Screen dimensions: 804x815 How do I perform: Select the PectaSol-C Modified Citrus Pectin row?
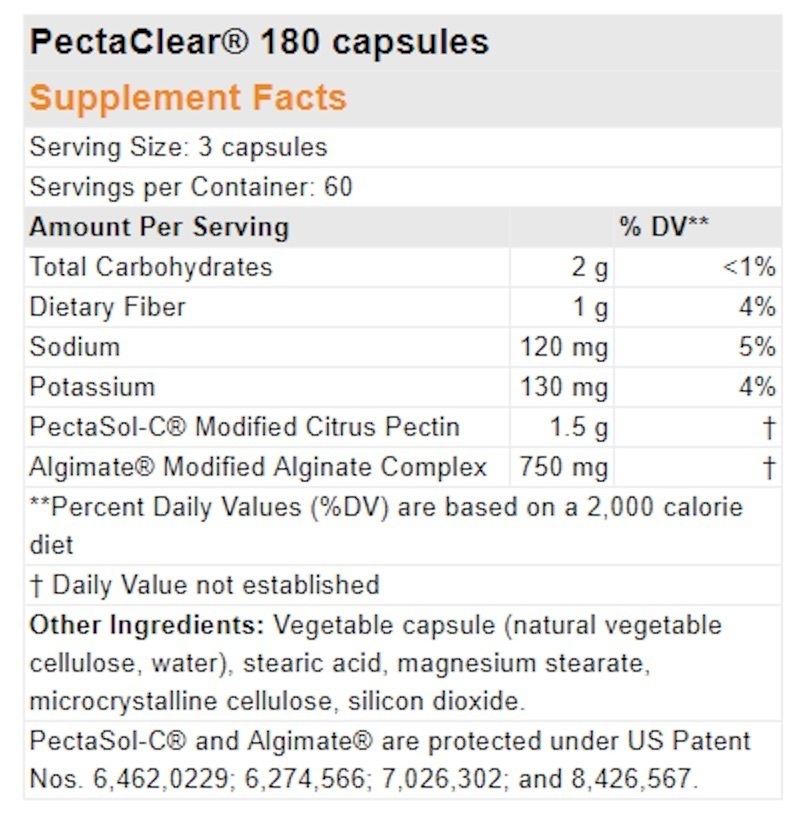pyautogui.click(x=403, y=427)
